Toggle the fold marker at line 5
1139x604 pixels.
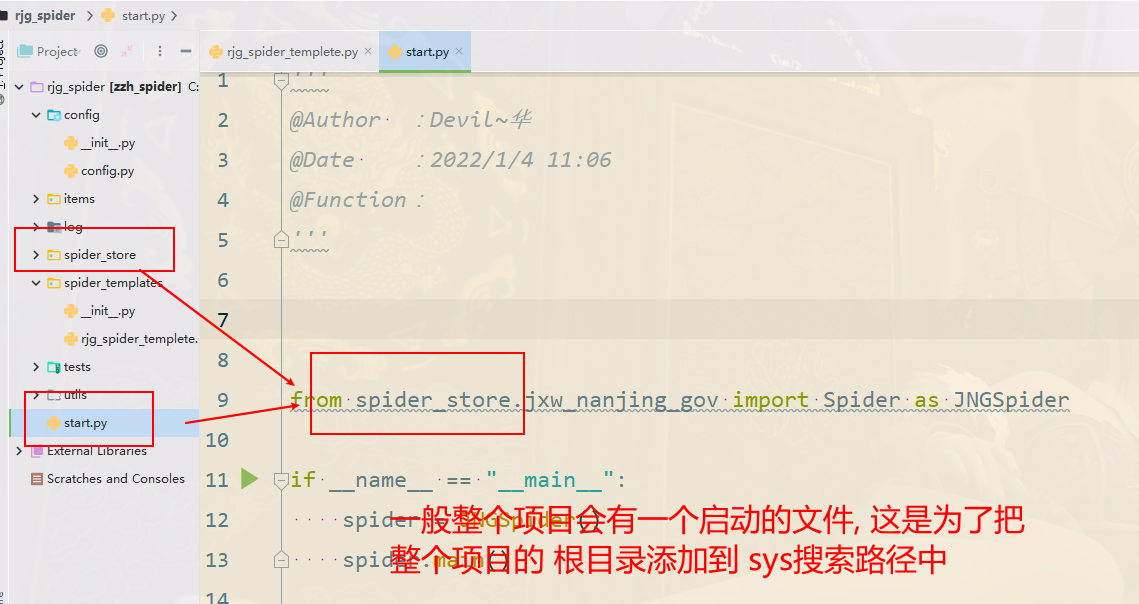(282, 240)
